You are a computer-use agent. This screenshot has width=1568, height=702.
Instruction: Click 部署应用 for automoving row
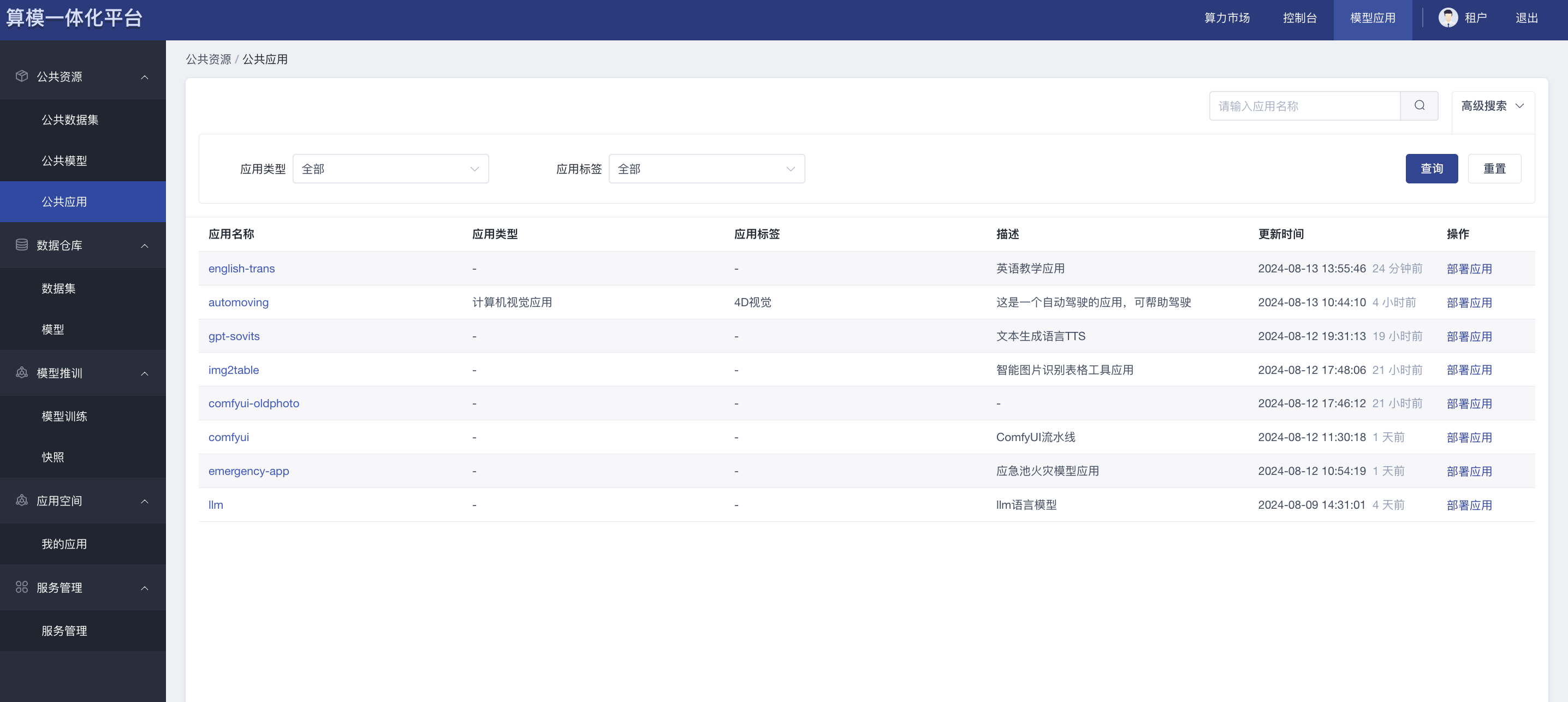click(1469, 302)
